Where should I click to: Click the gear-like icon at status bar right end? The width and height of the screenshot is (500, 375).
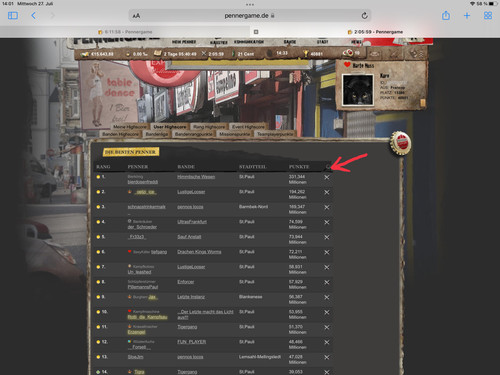pyautogui.click(x=415, y=53)
